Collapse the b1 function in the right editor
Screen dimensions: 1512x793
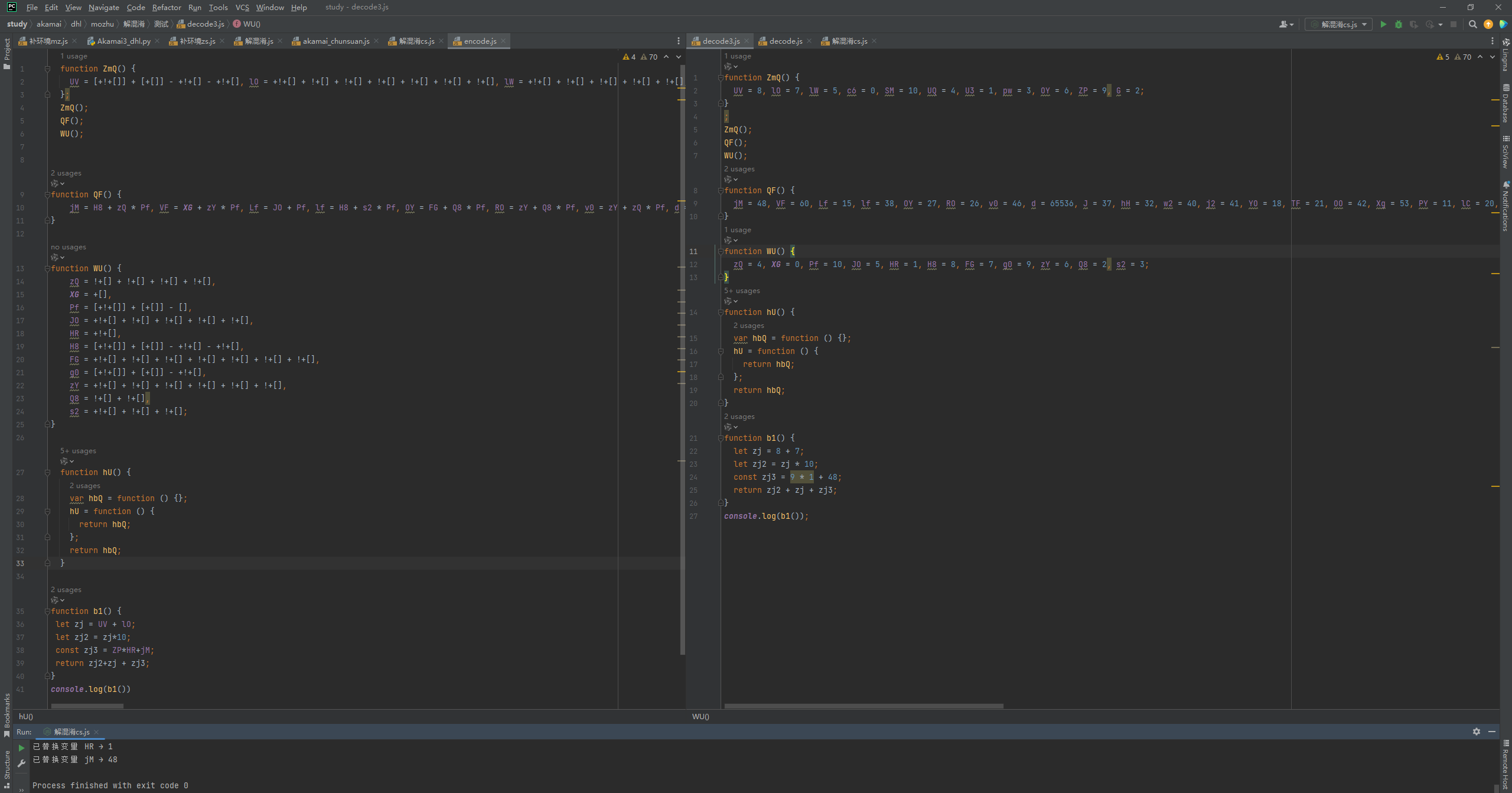(x=721, y=438)
